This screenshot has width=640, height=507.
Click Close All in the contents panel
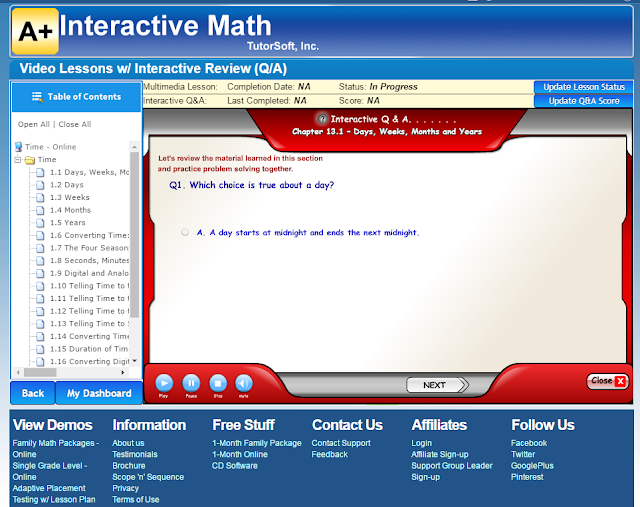pyautogui.click(x=75, y=125)
